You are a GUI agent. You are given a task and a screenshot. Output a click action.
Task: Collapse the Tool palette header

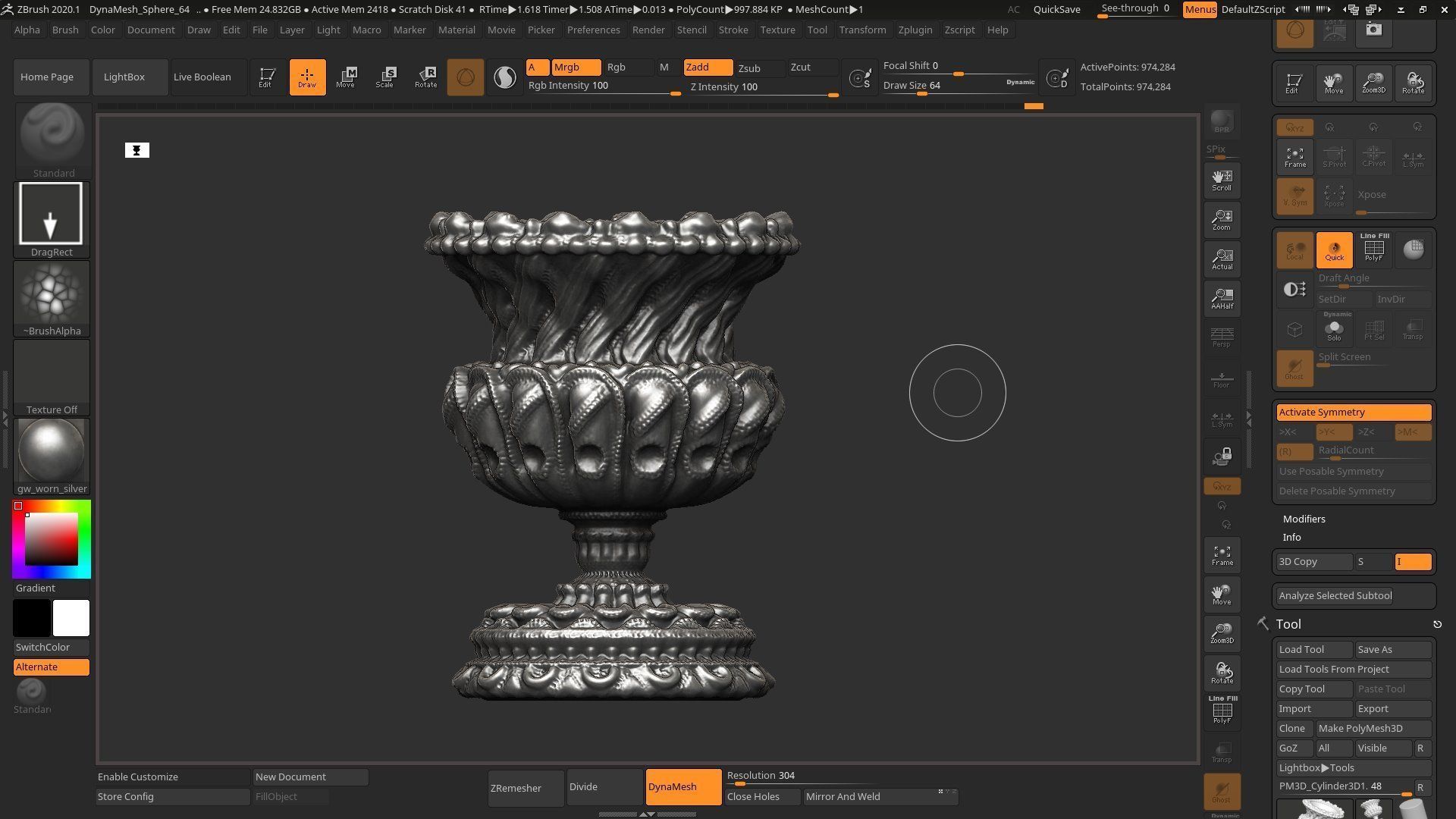point(1288,624)
